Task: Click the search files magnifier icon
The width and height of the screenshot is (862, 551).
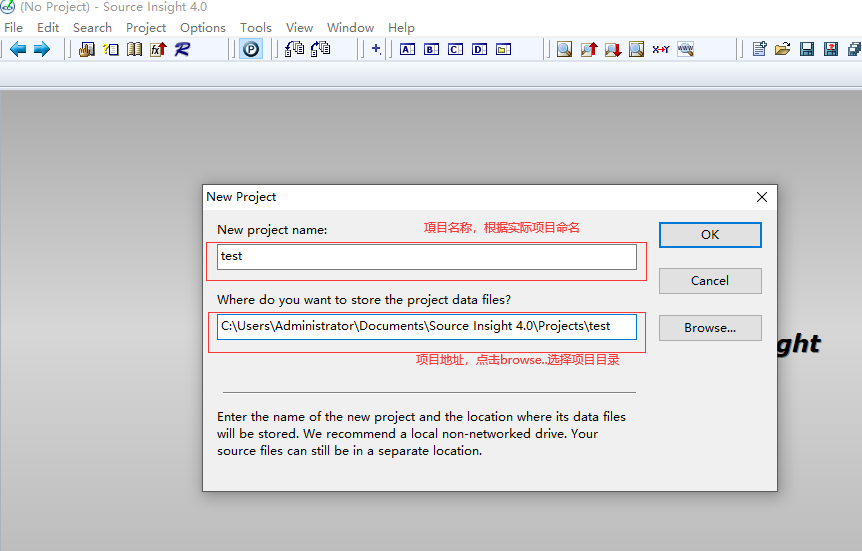Action: (637, 49)
